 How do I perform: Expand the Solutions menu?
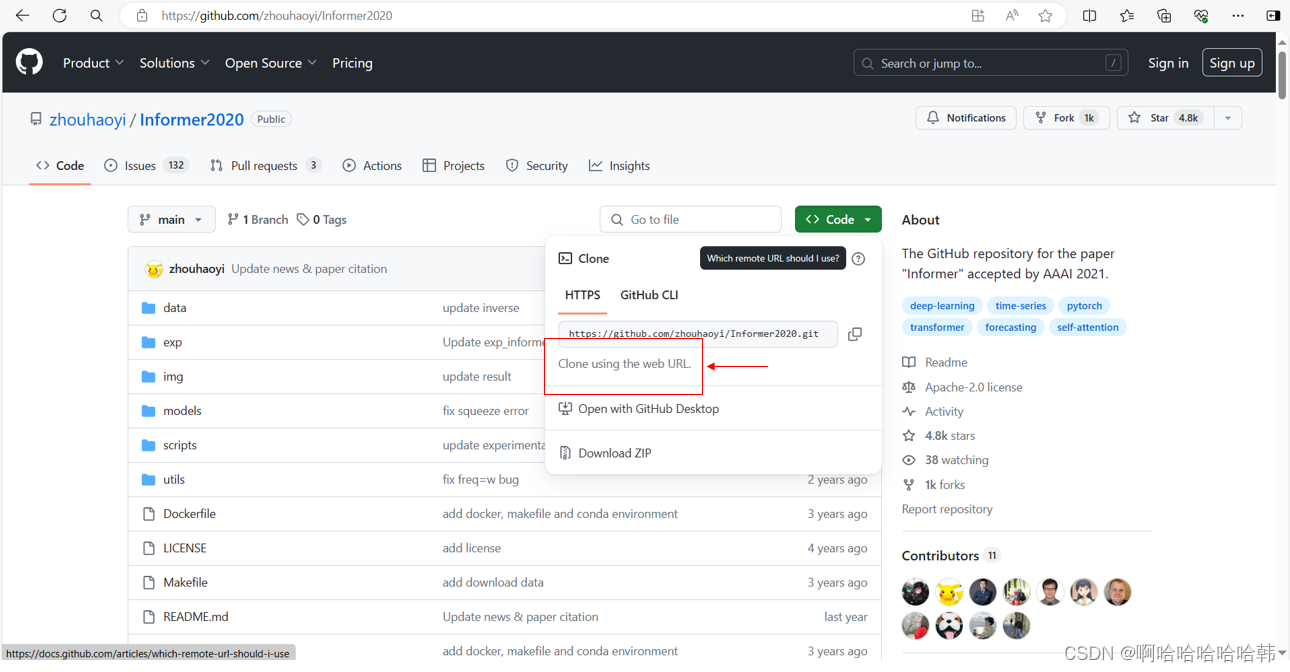click(174, 62)
